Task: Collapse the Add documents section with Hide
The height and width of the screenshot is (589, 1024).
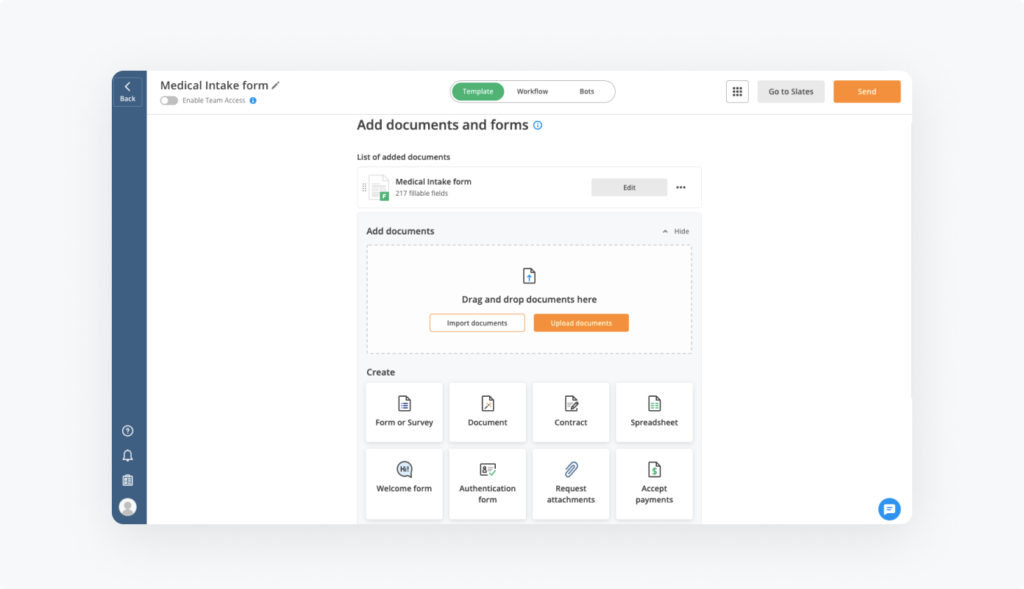Action: [676, 231]
